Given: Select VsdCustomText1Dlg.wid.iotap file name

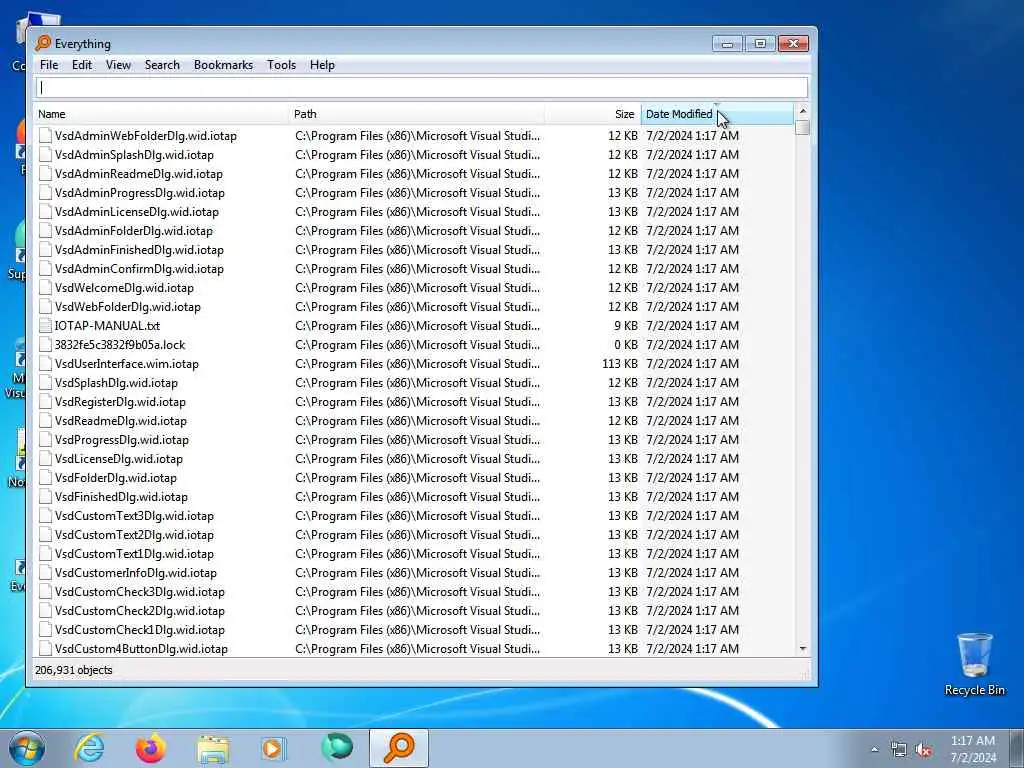Looking at the screenshot, I should pos(134,553).
